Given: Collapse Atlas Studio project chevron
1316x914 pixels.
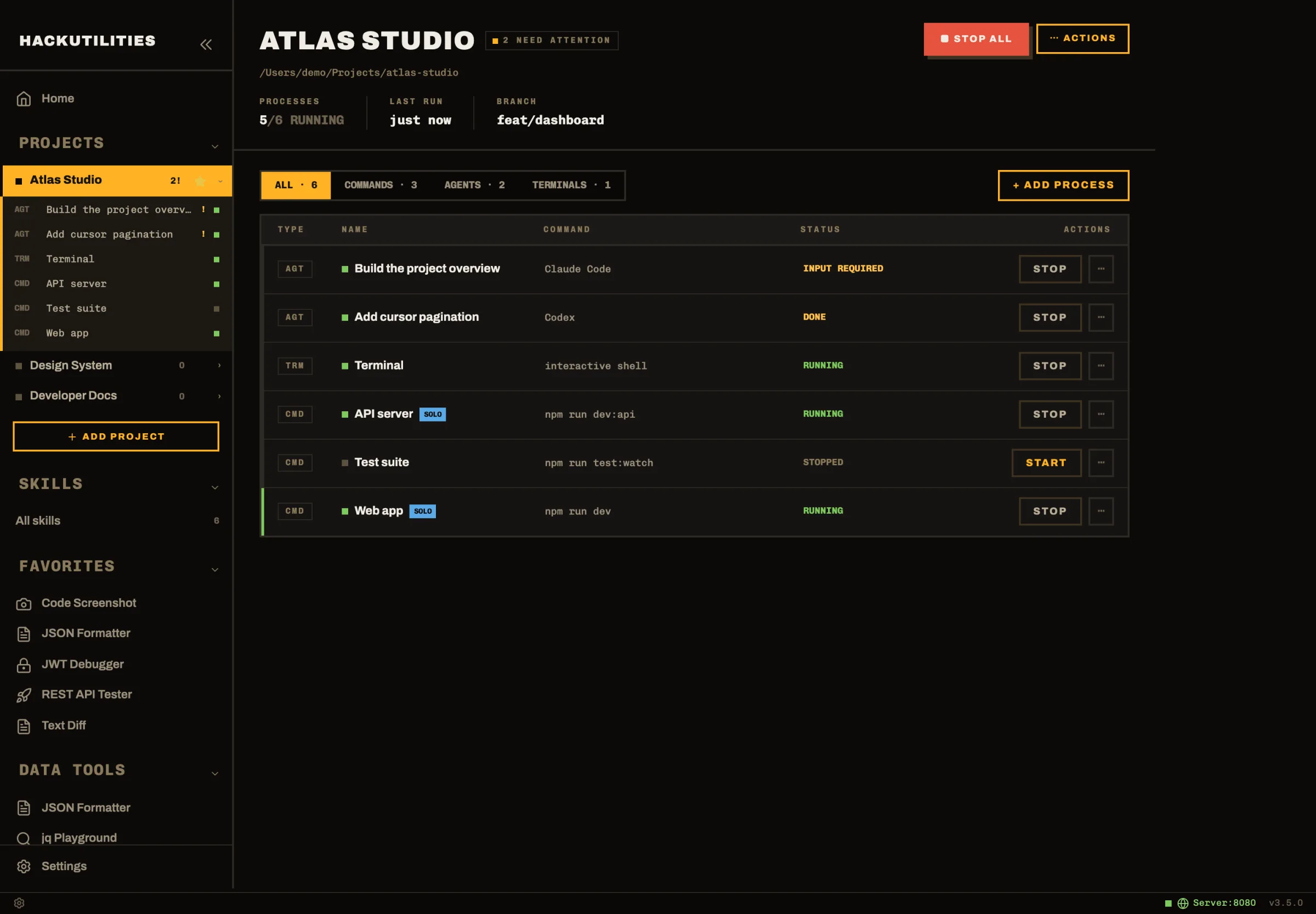Looking at the screenshot, I should 220,181.
